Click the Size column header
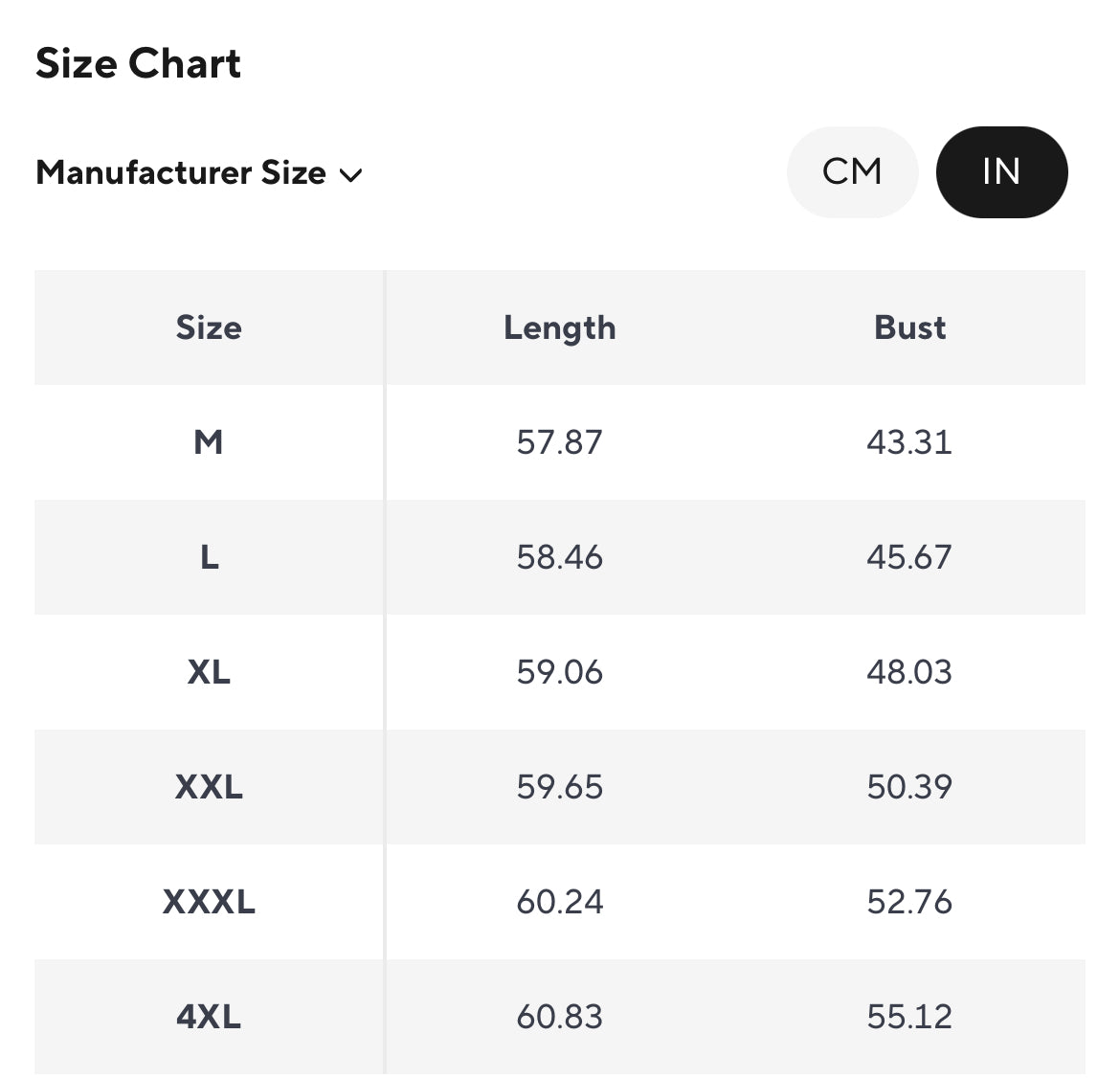Image resolution: width=1120 pixels, height=1079 pixels. 209,327
